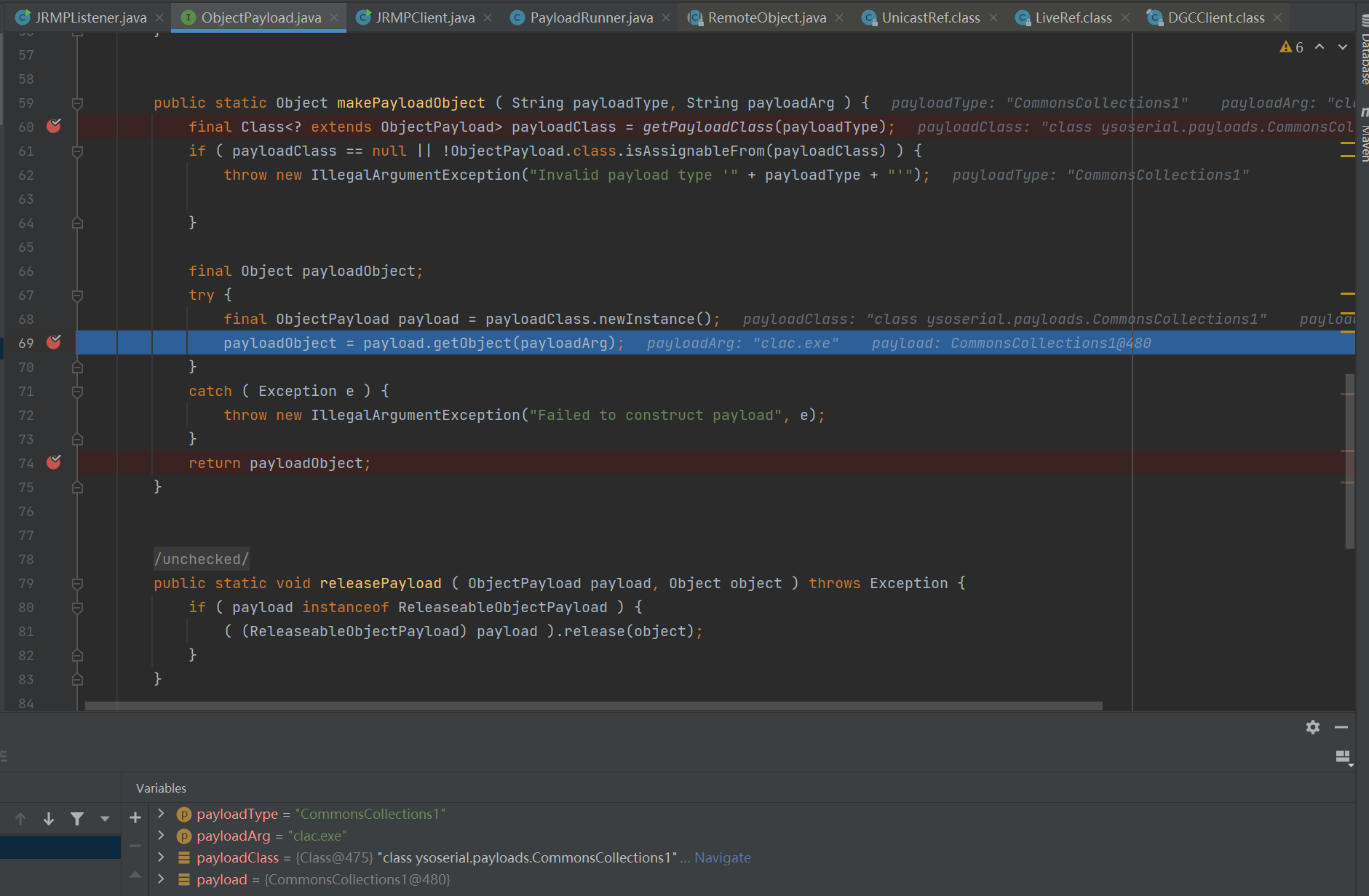
Task: Close the UnicastRef.class tab
Action: point(993,17)
